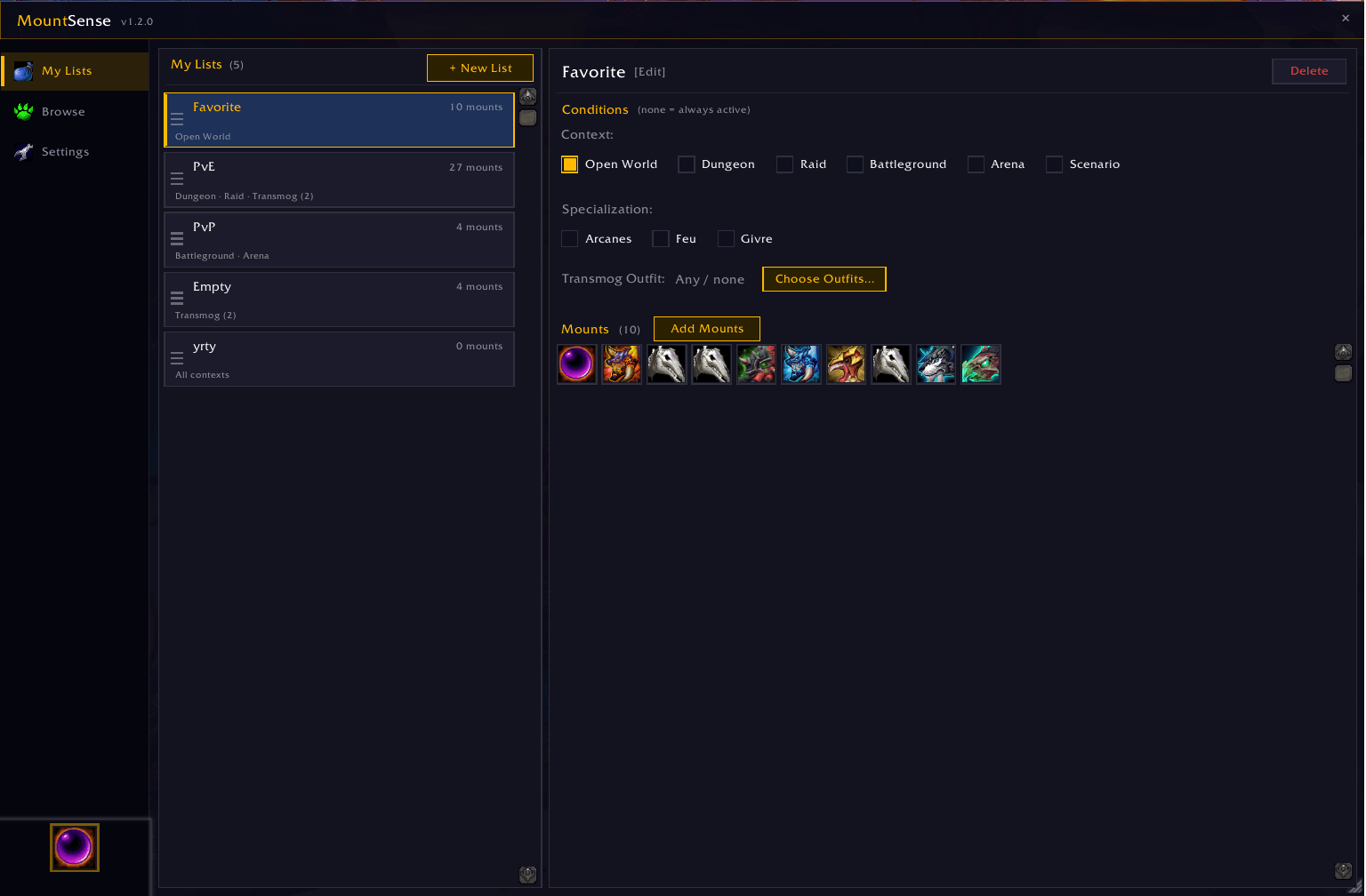Open the My Lists section
This screenshot has height=896, width=1366.
pos(75,71)
